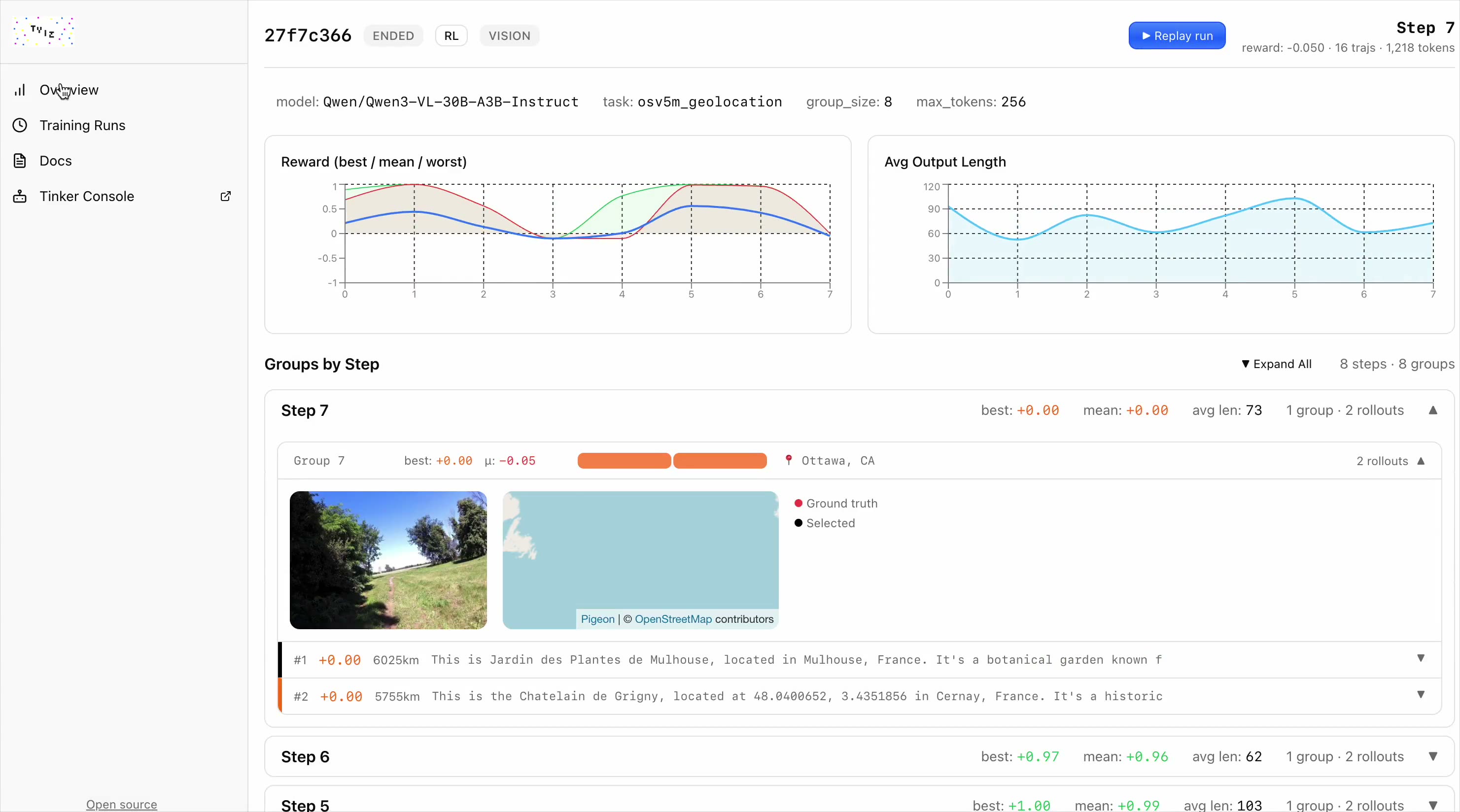This screenshot has width=1460, height=812.
Task: Click the Avg Output Length chart
Action: pyautogui.click(x=1190, y=234)
